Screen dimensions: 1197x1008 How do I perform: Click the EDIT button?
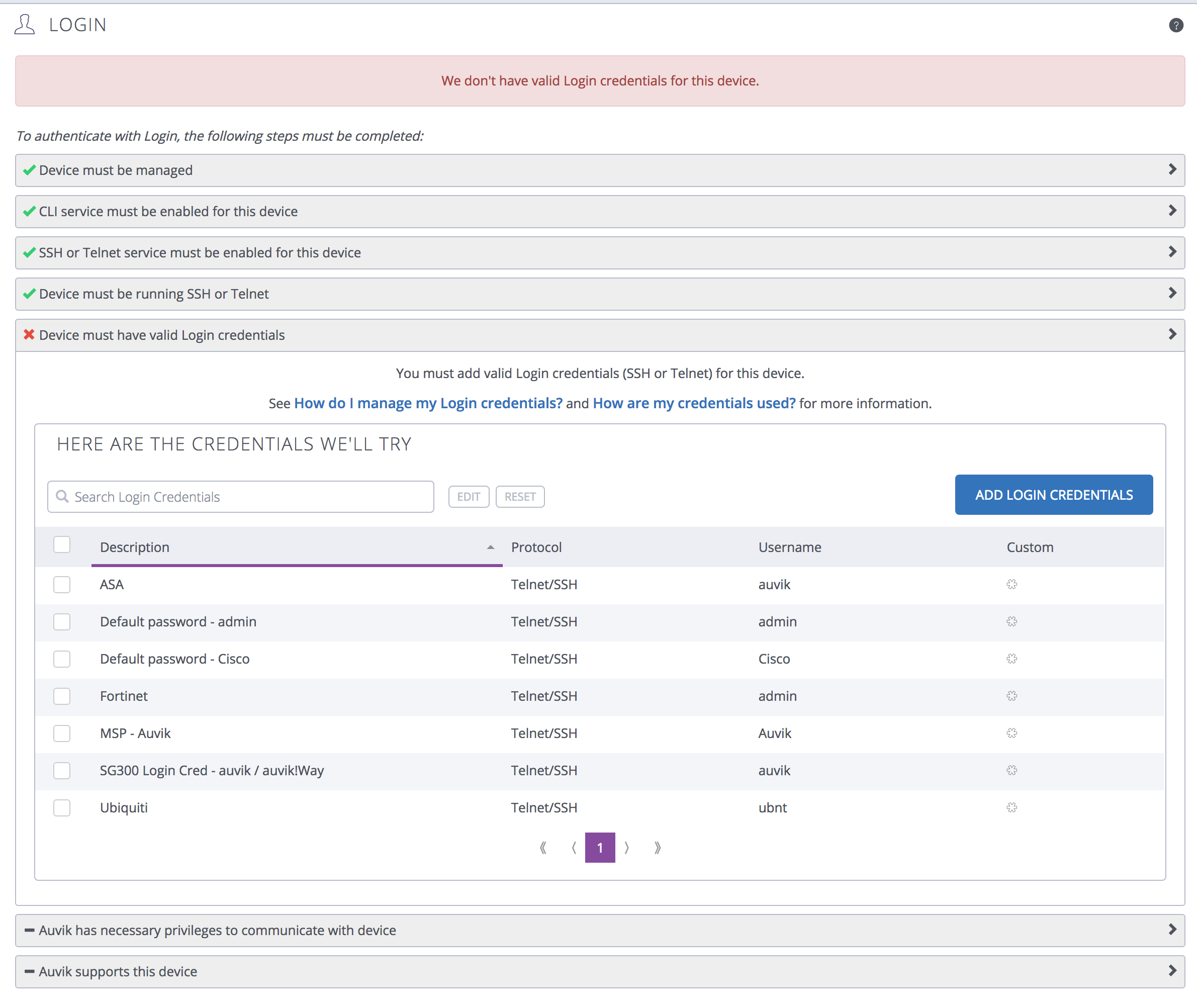(x=469, y=496)
